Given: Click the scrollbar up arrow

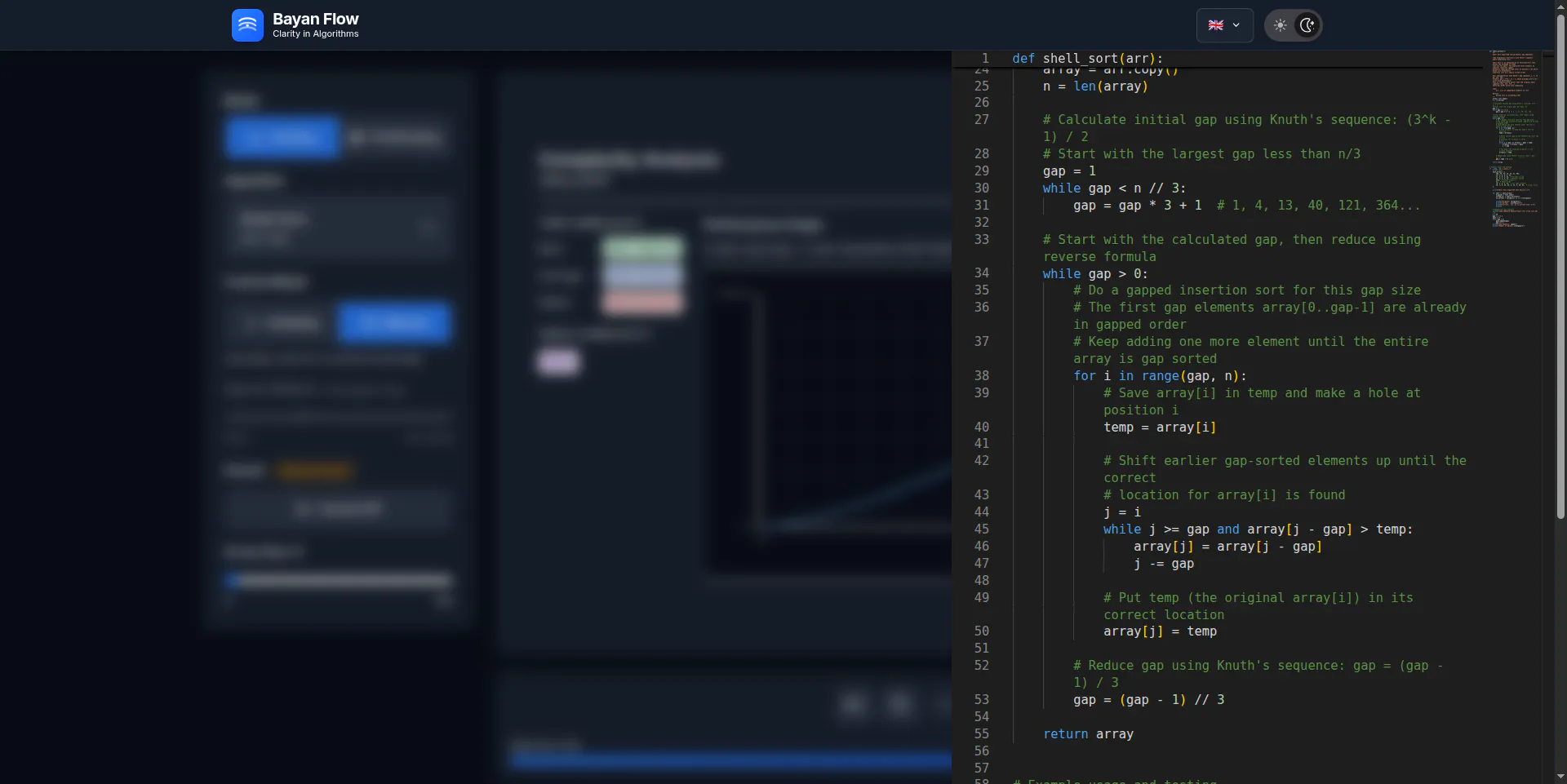Looking at the screenshot, I should click(x=1560, y=6).
